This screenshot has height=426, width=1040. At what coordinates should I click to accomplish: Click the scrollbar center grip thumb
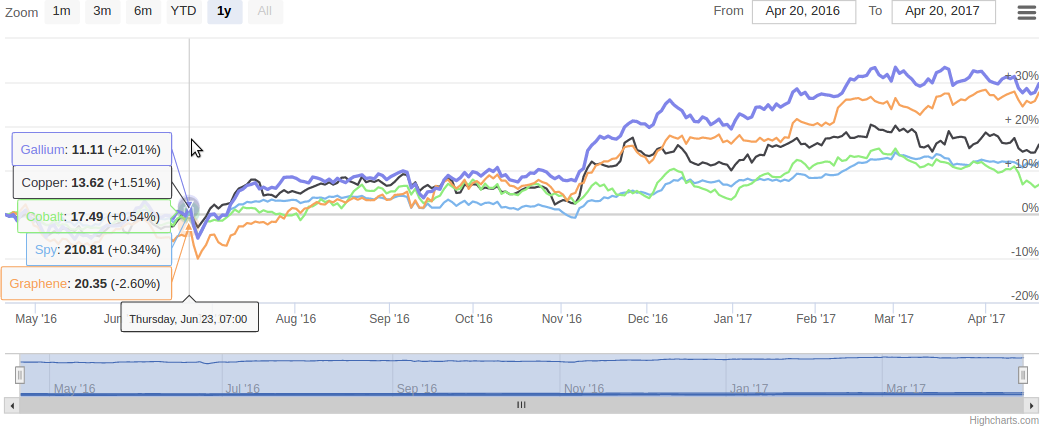click(x=520, y=405)
